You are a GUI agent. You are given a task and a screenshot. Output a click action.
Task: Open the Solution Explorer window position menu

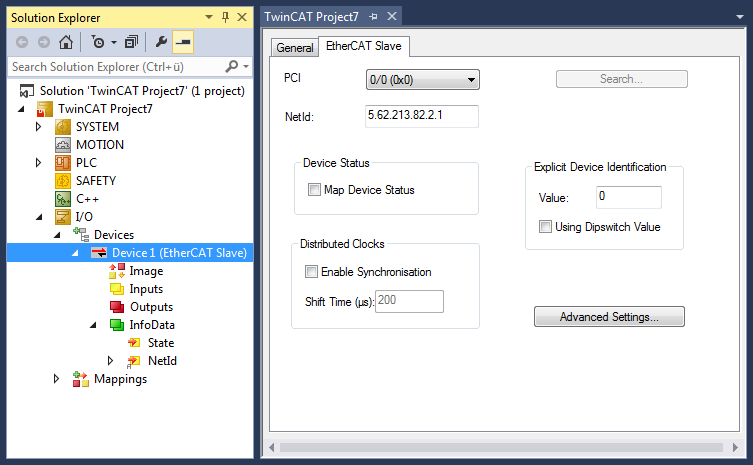[209, 17]
